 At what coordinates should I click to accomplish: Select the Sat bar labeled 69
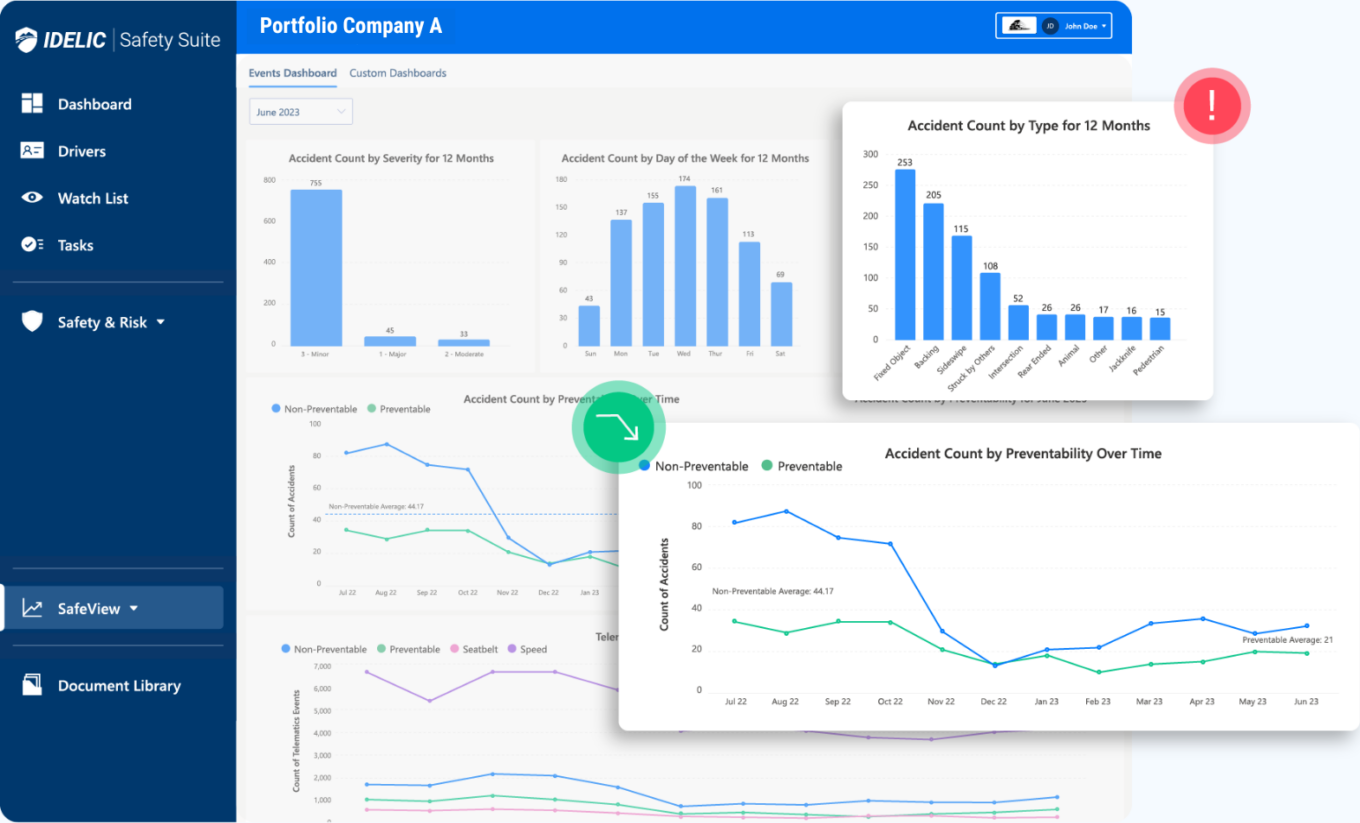[x=781, y=314]
